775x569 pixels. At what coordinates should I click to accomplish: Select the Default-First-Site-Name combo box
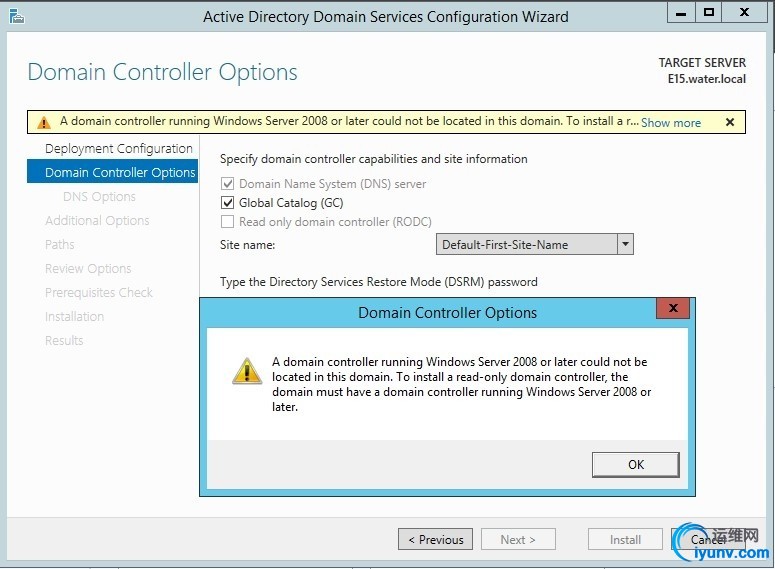click(x=526, y=244)
